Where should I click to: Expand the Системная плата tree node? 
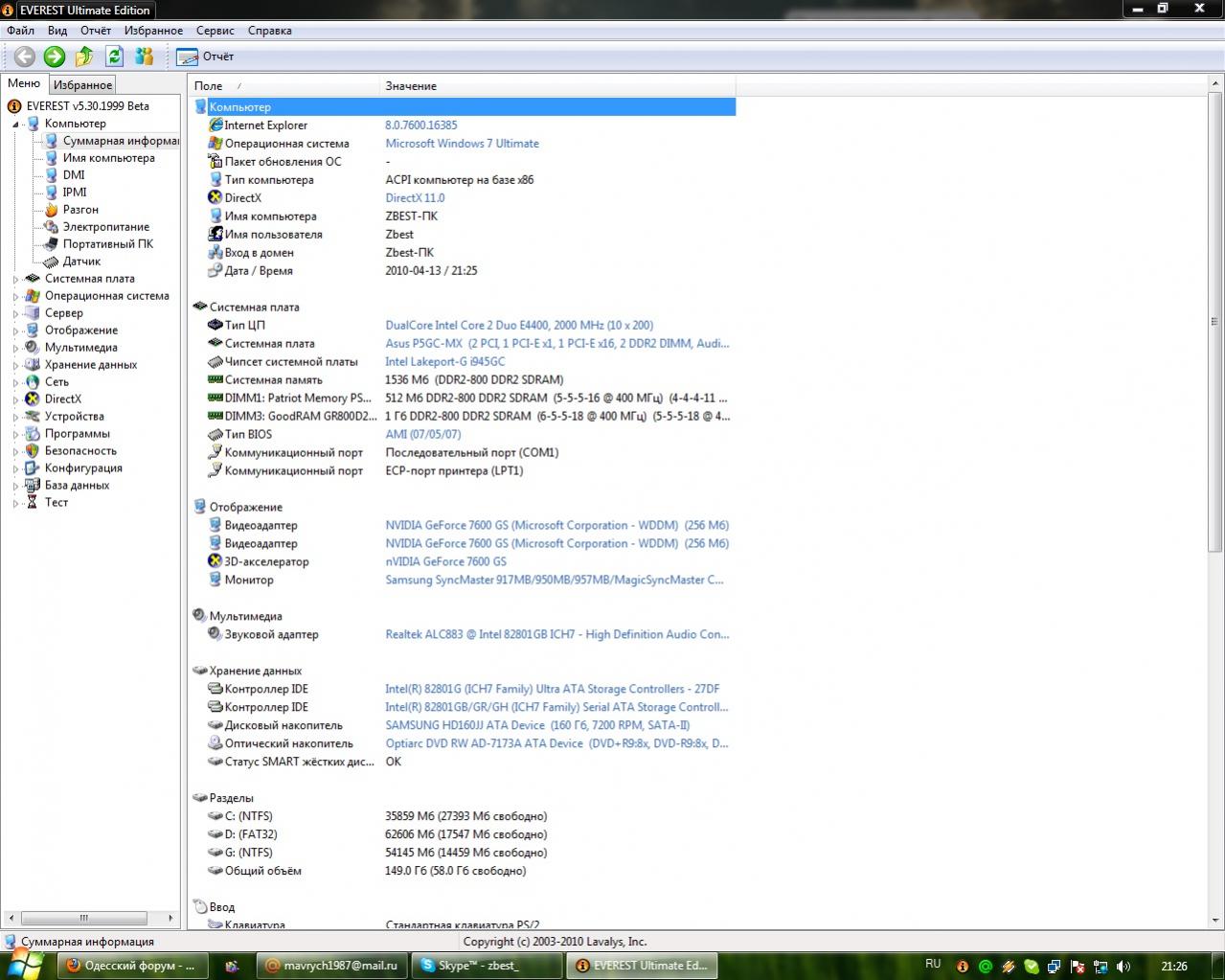click(x=15, y=279)
